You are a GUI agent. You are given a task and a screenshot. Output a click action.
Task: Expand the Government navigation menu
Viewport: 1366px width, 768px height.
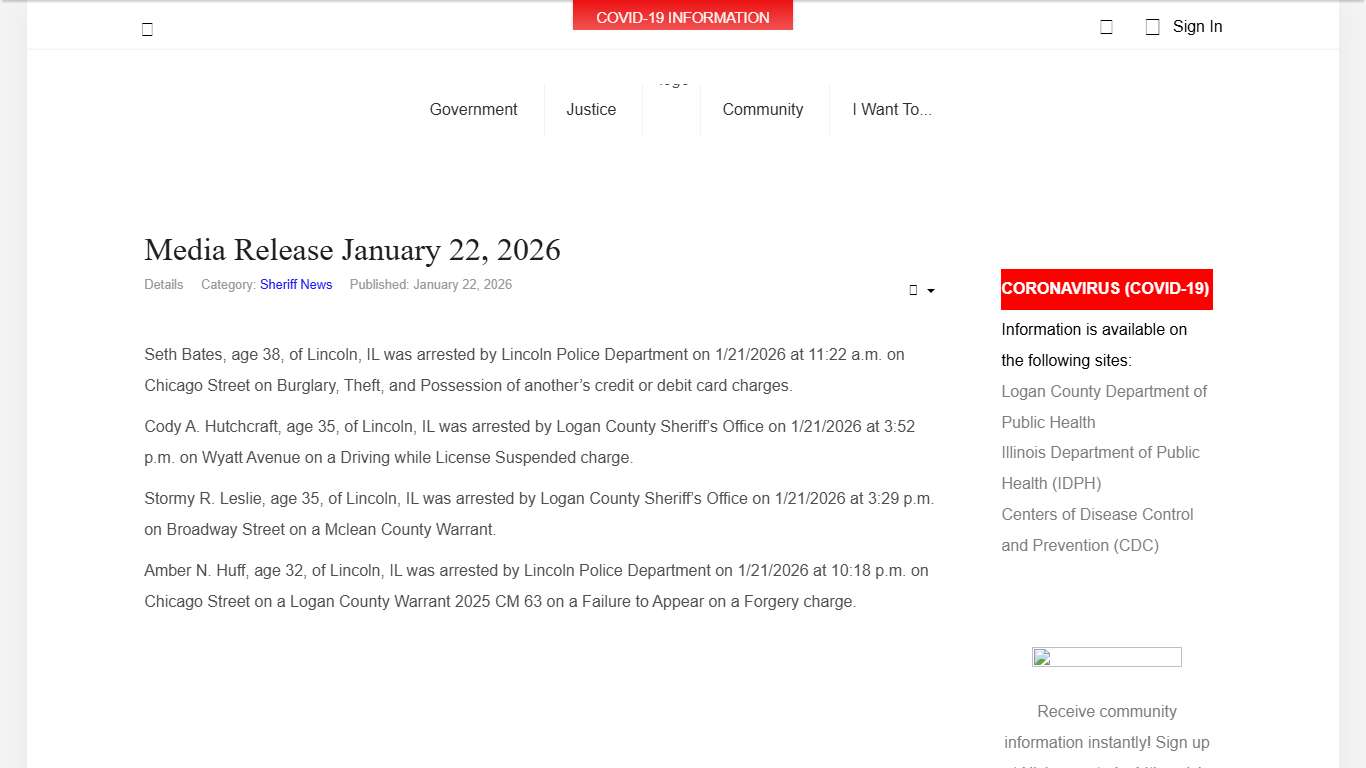pos(473,109)
